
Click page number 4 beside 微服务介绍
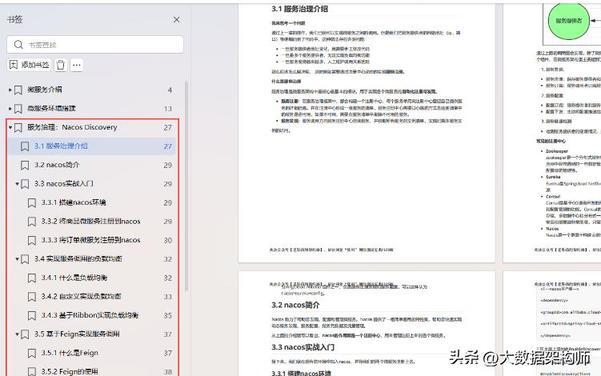(170, 90)
